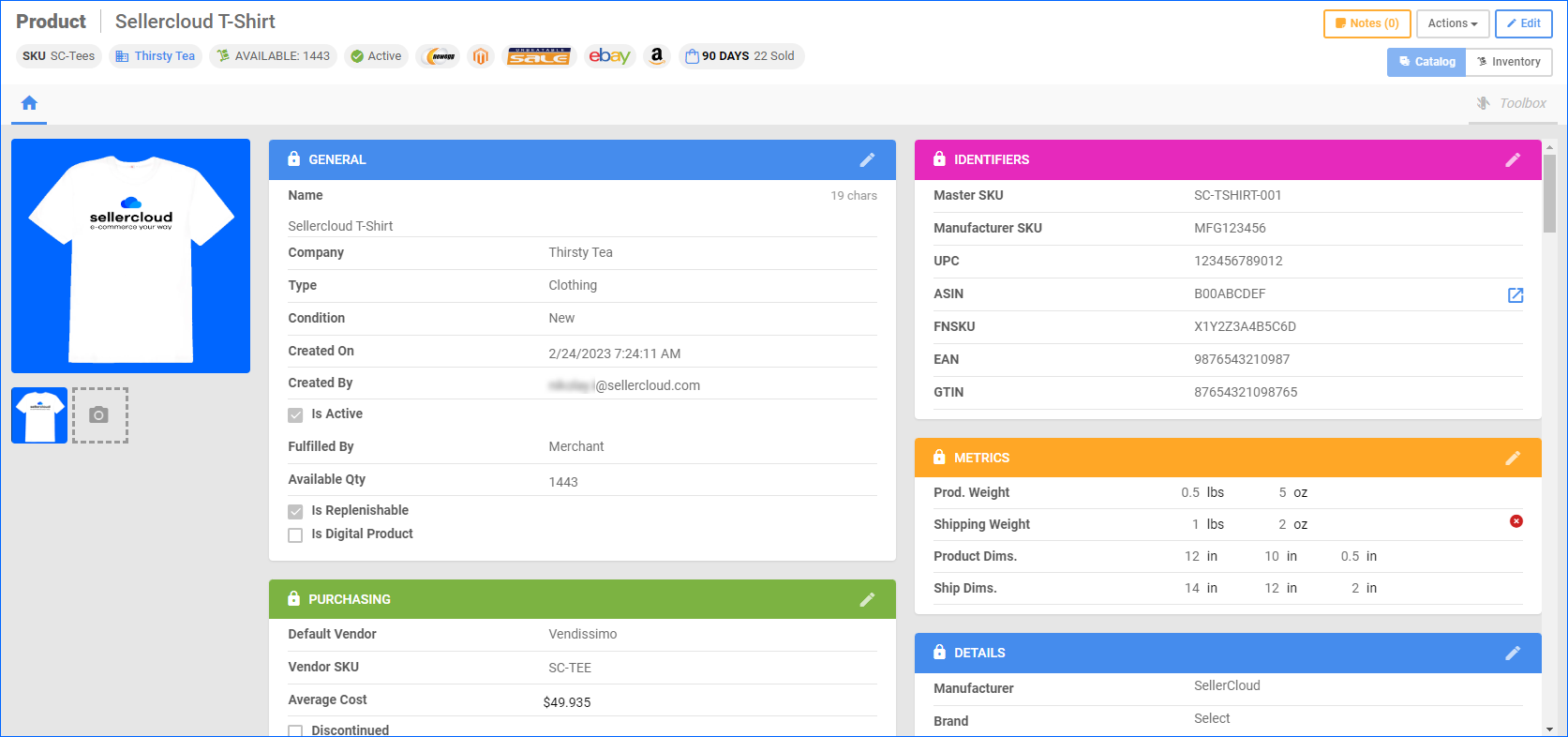The width and height of the screenshot is (1568, 737).
Task: Select the small T-shirt thumbnail image
Action: point(39,415)
